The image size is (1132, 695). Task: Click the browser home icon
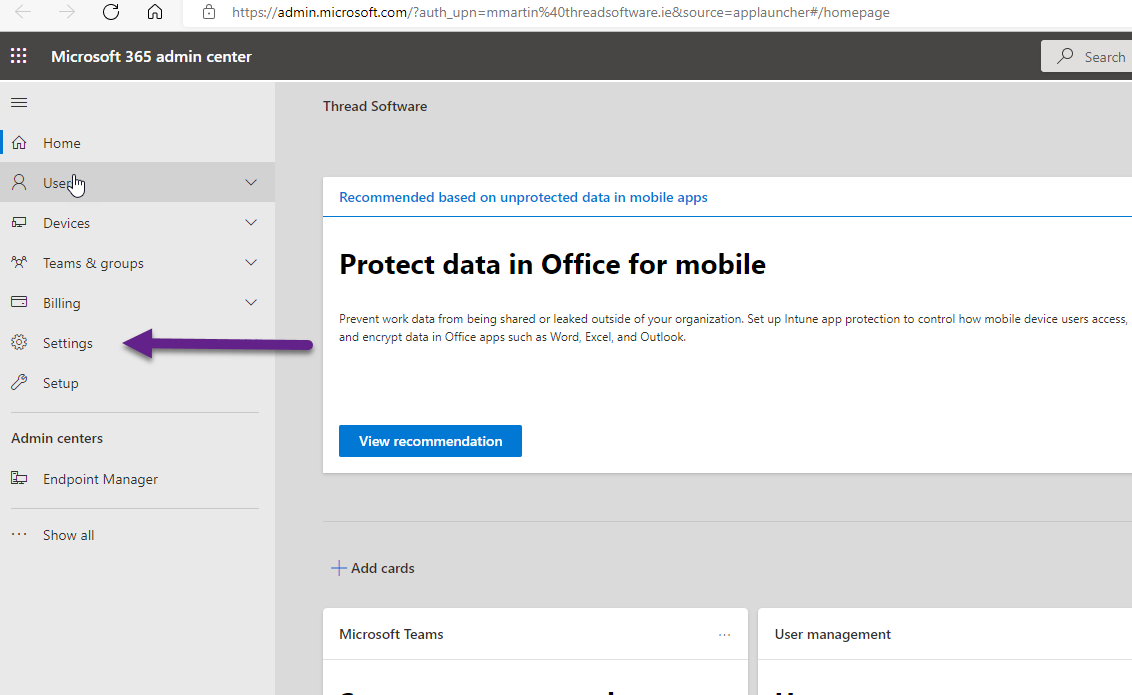154,12
